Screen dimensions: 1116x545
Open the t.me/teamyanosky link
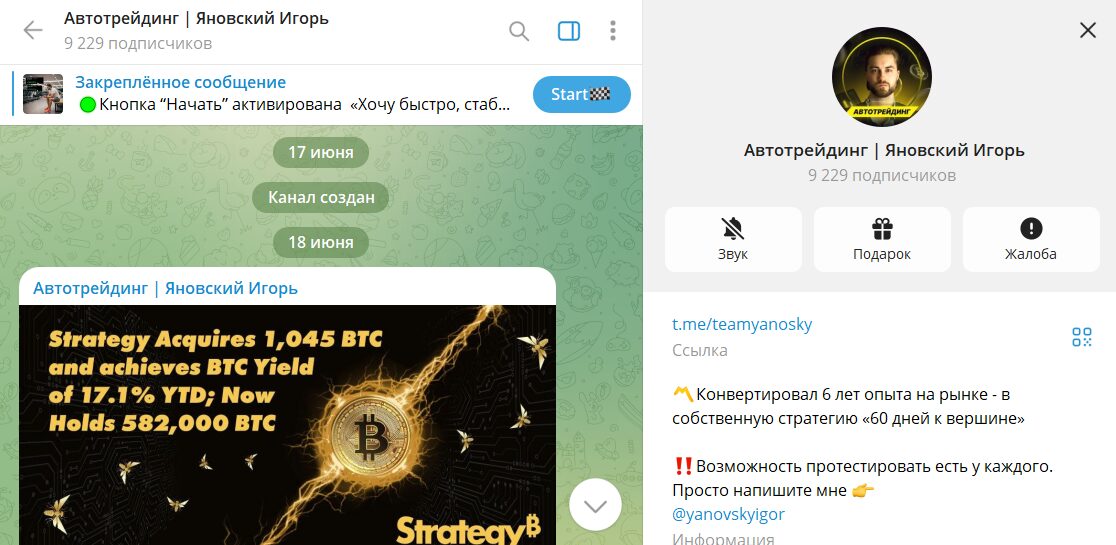point(742,324)
